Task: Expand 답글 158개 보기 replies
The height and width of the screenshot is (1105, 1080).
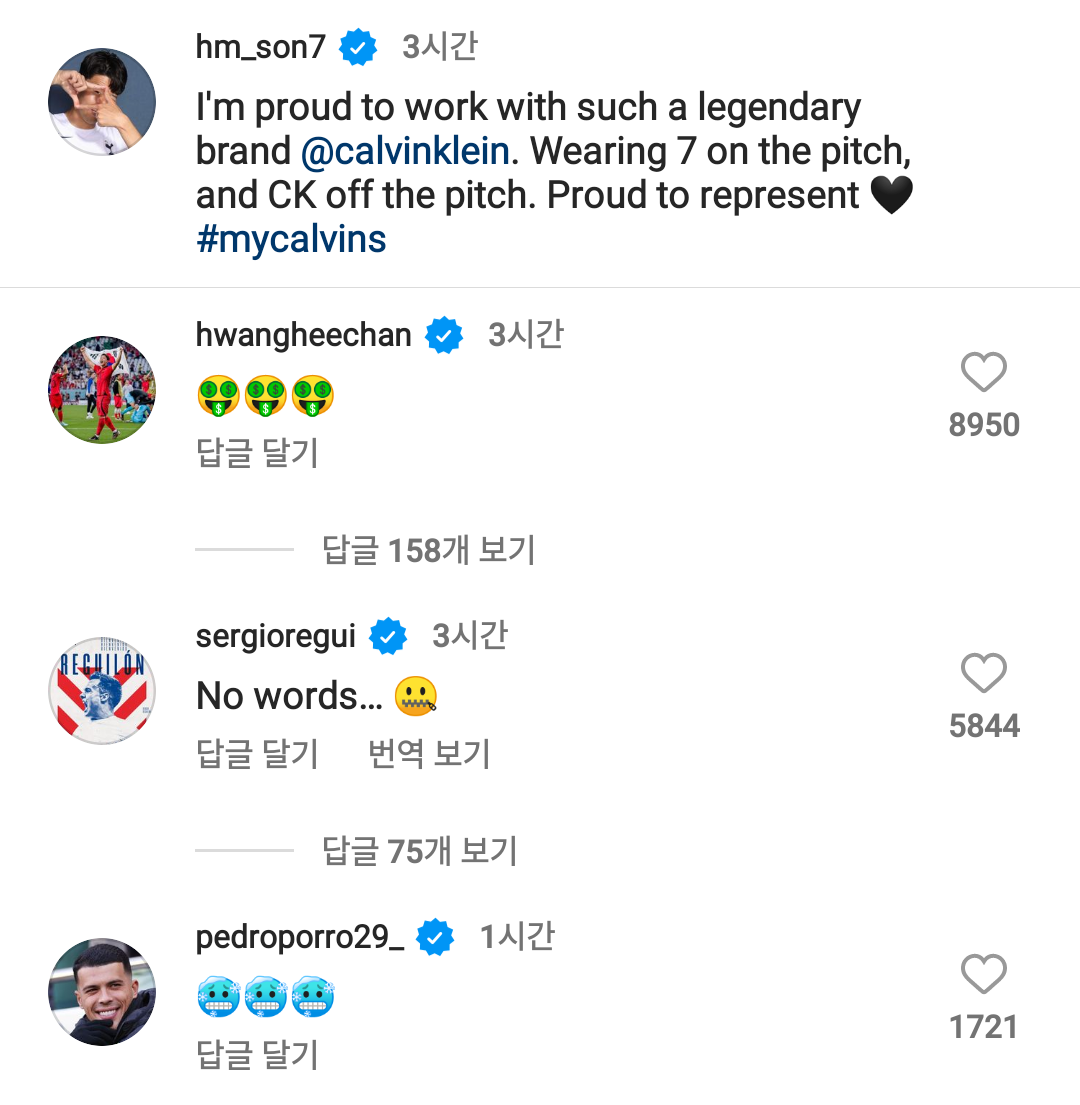Action: click(x=428, y=550)
